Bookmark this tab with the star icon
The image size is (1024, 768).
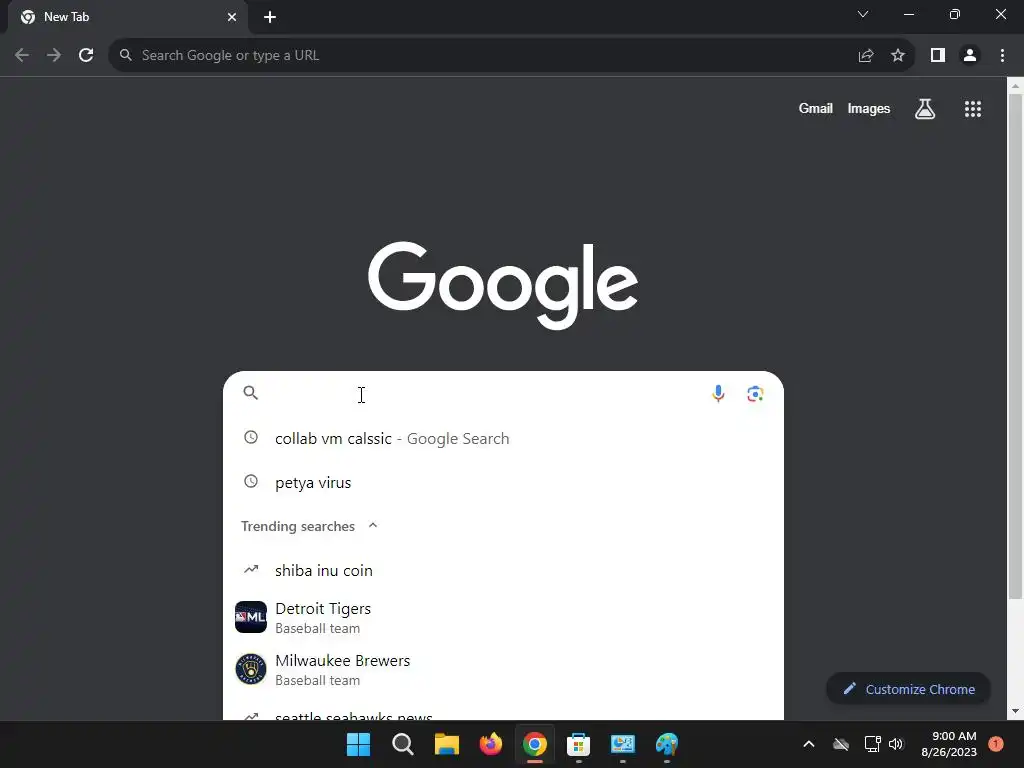pyautogui.click(x=898, y=56)
